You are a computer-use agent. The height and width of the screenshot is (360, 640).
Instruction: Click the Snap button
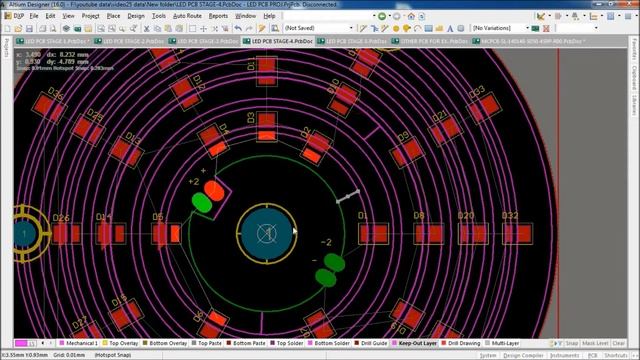tap(571, 343)
